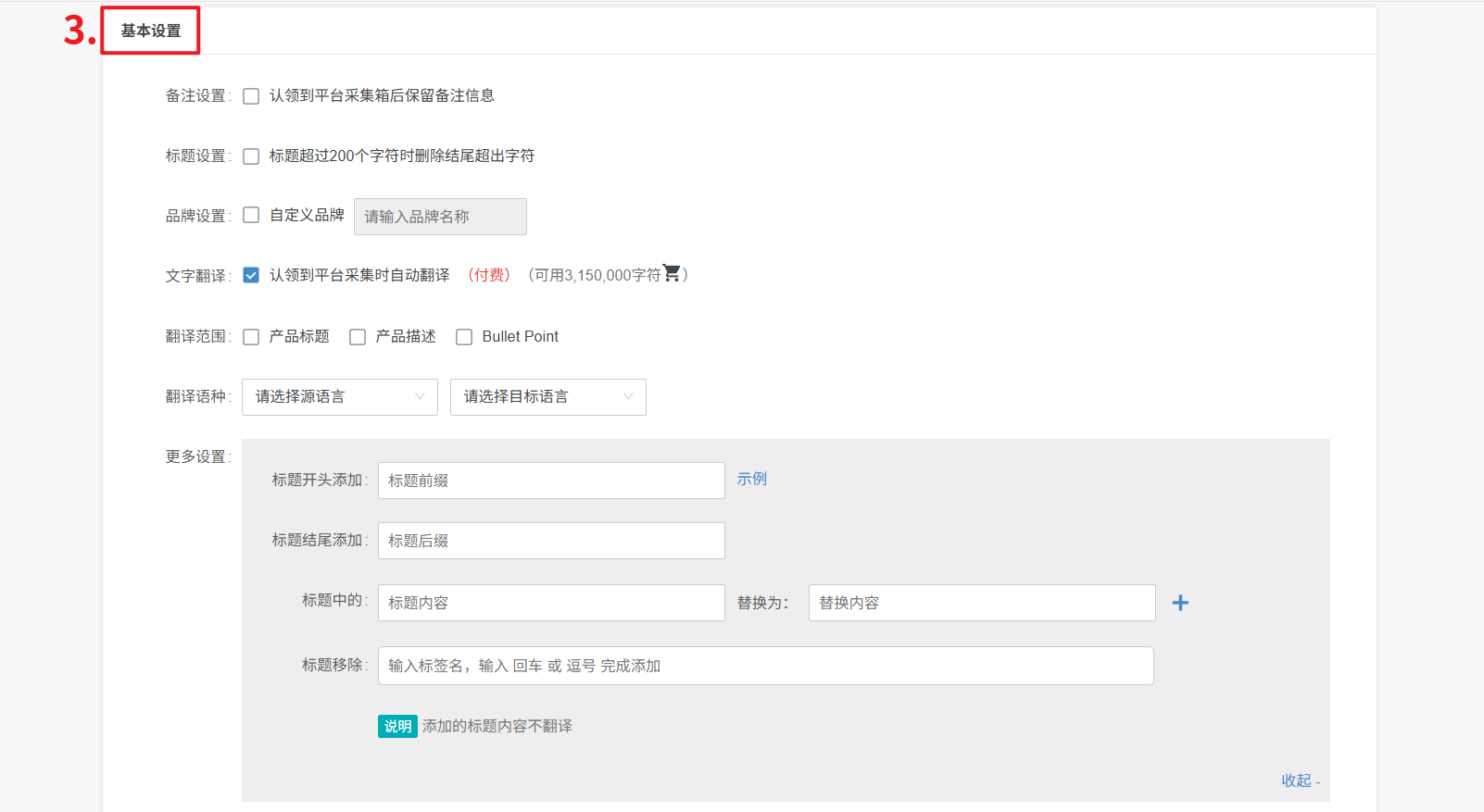Image resolution: width=1484 pixels, height=812 pixels.
Task: Collapse more settings via 收起 link
Action: point(1296,781)
